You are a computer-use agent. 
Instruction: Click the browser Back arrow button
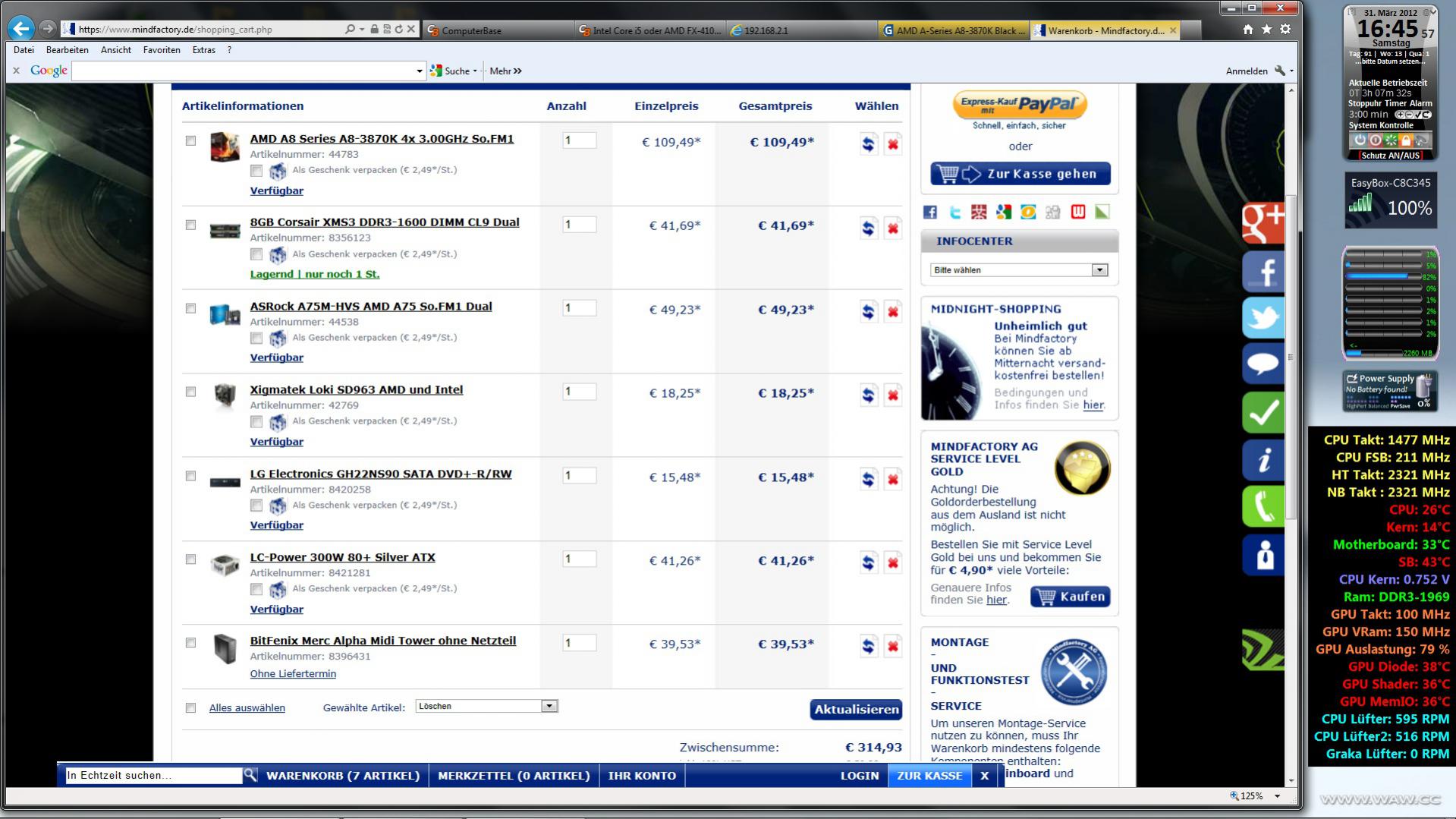[20, 29]
